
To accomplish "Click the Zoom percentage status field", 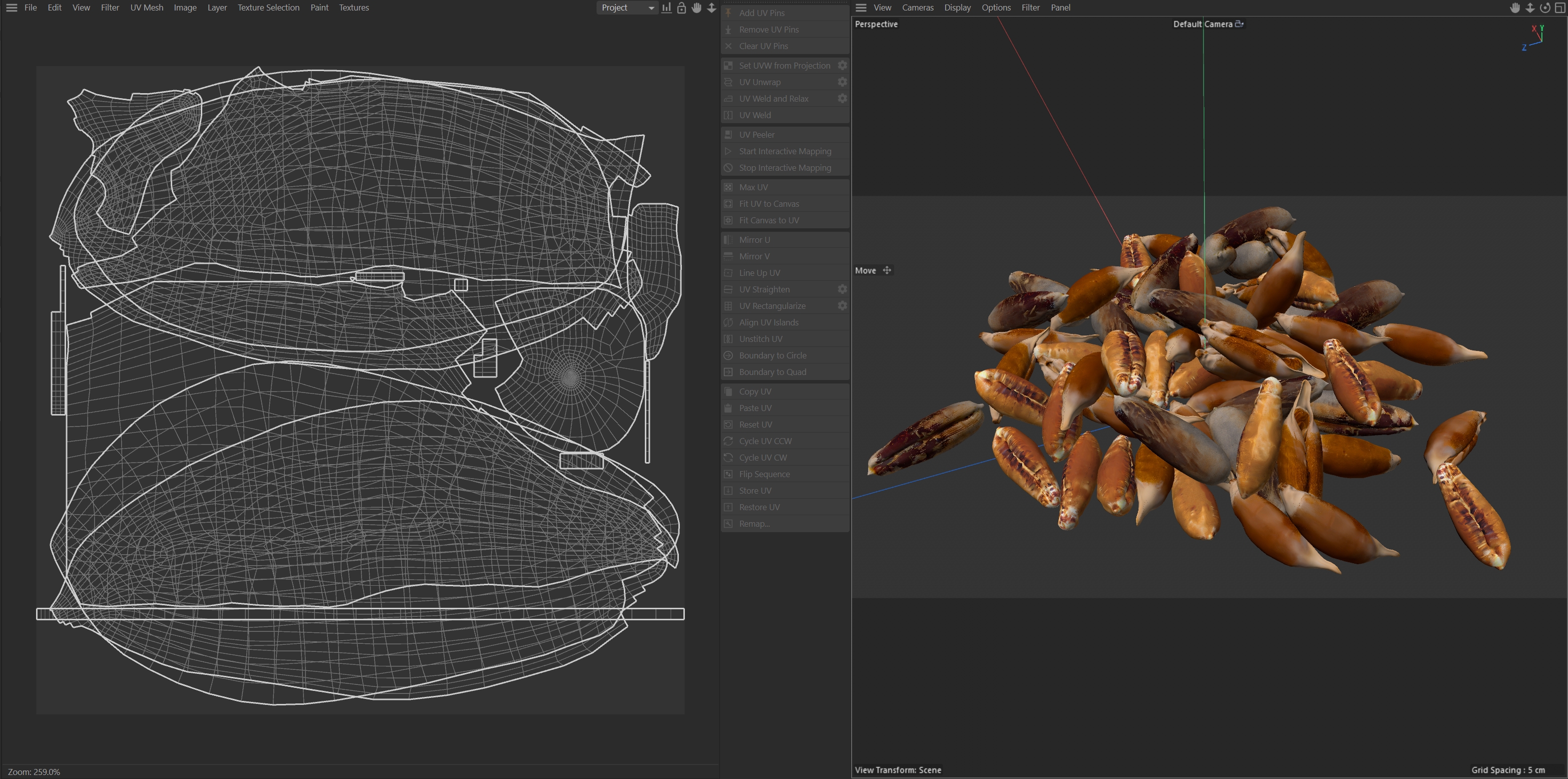I will (34, 771).
